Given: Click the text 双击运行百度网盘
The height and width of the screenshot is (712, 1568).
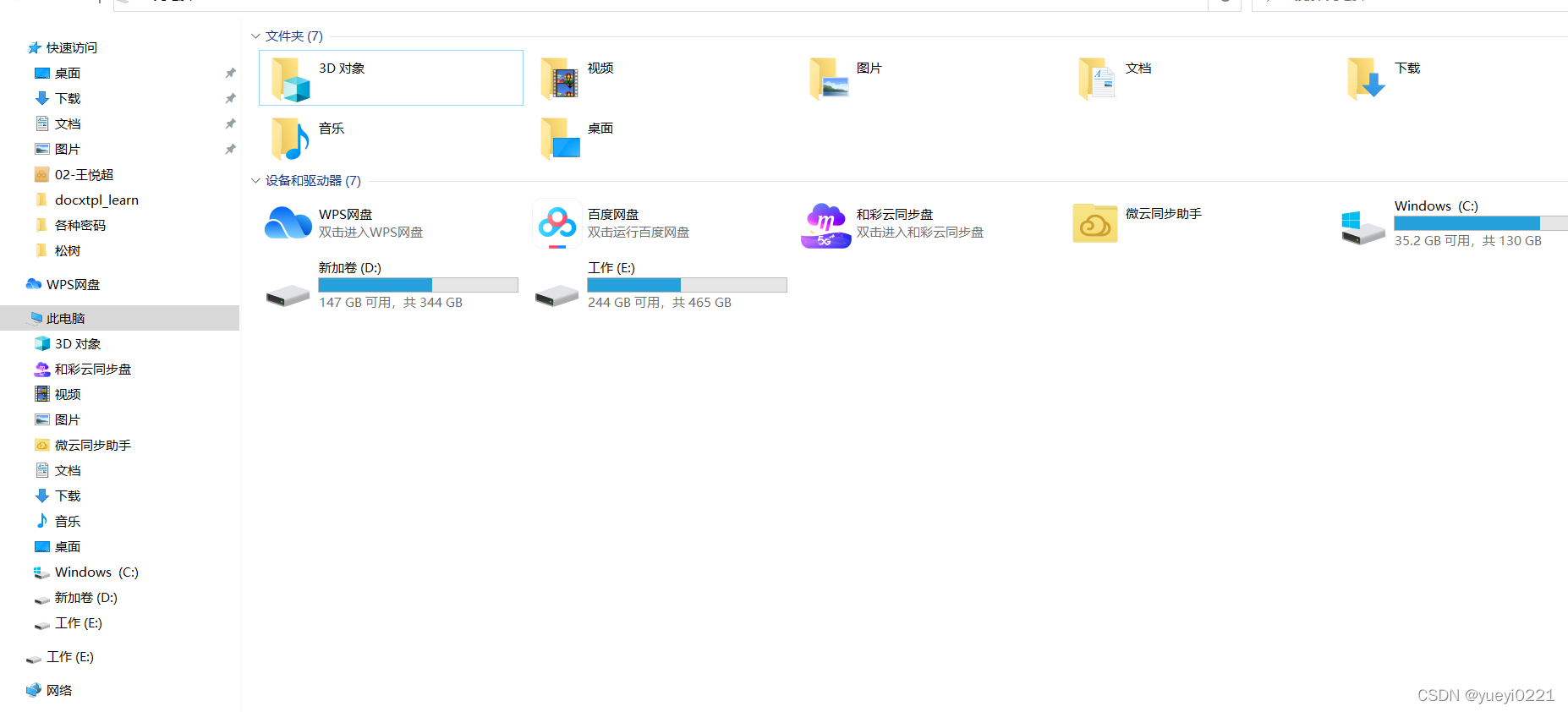Looking at the screenshot, I should pos(639,233).
